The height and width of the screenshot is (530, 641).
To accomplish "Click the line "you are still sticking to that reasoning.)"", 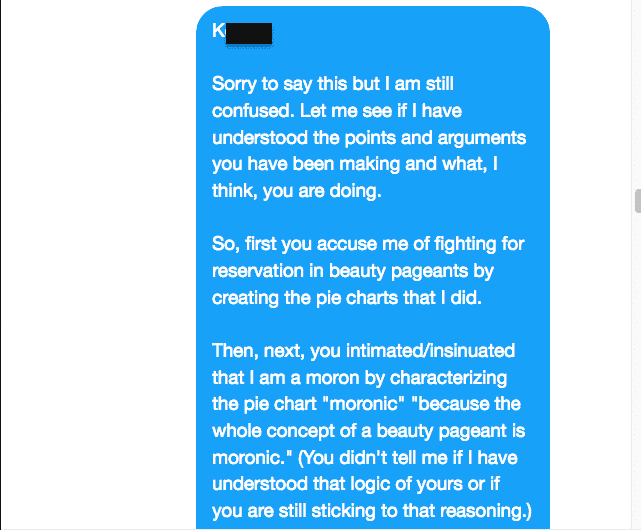I will pos(372,511).
